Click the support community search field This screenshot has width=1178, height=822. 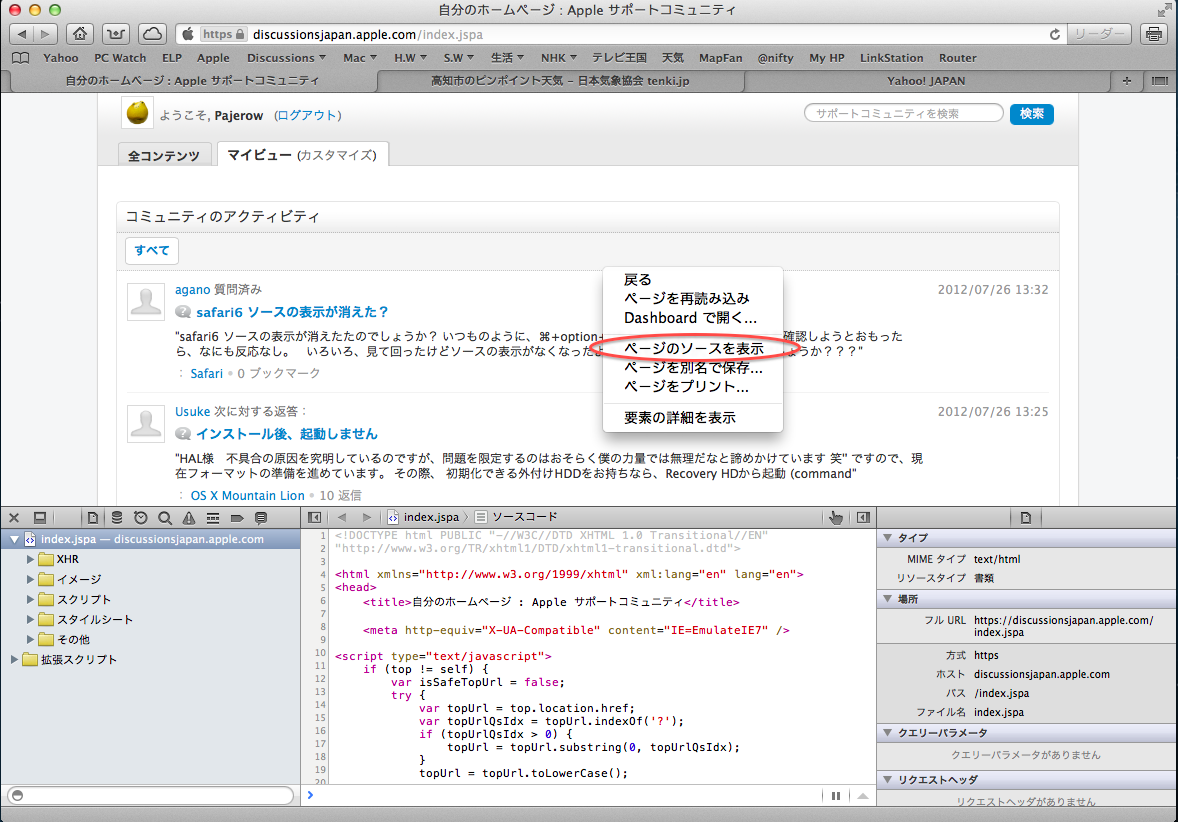(903, 114)
